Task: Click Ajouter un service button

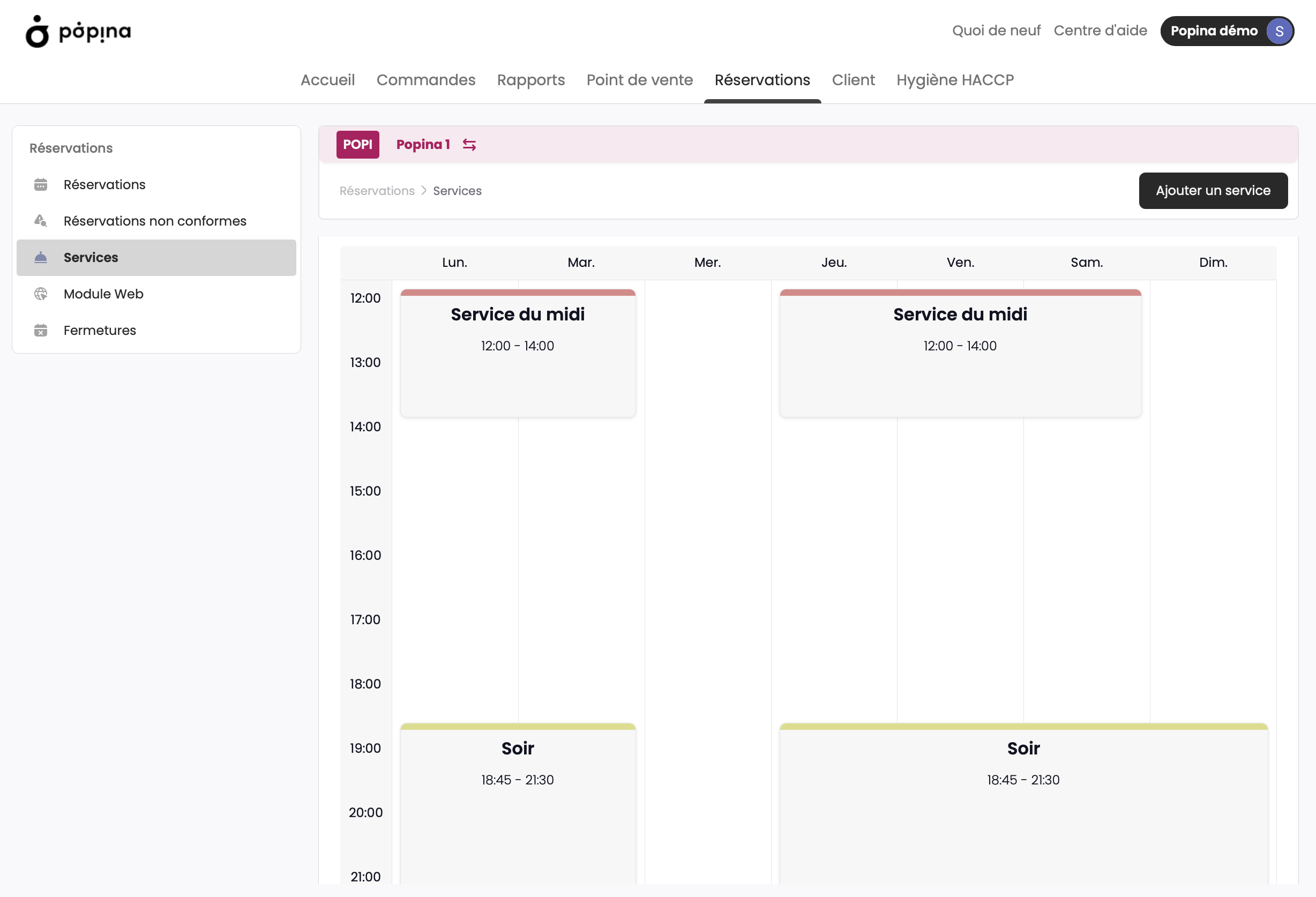Action: tap(1213, 191)
